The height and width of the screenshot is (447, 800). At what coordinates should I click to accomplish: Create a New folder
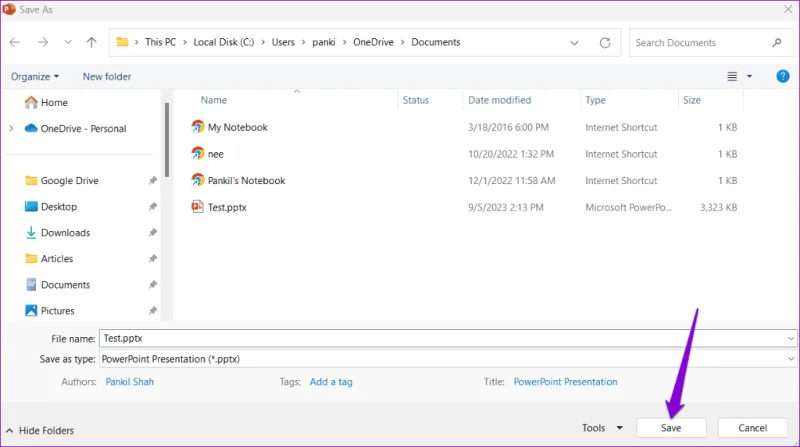coord(107,77)
